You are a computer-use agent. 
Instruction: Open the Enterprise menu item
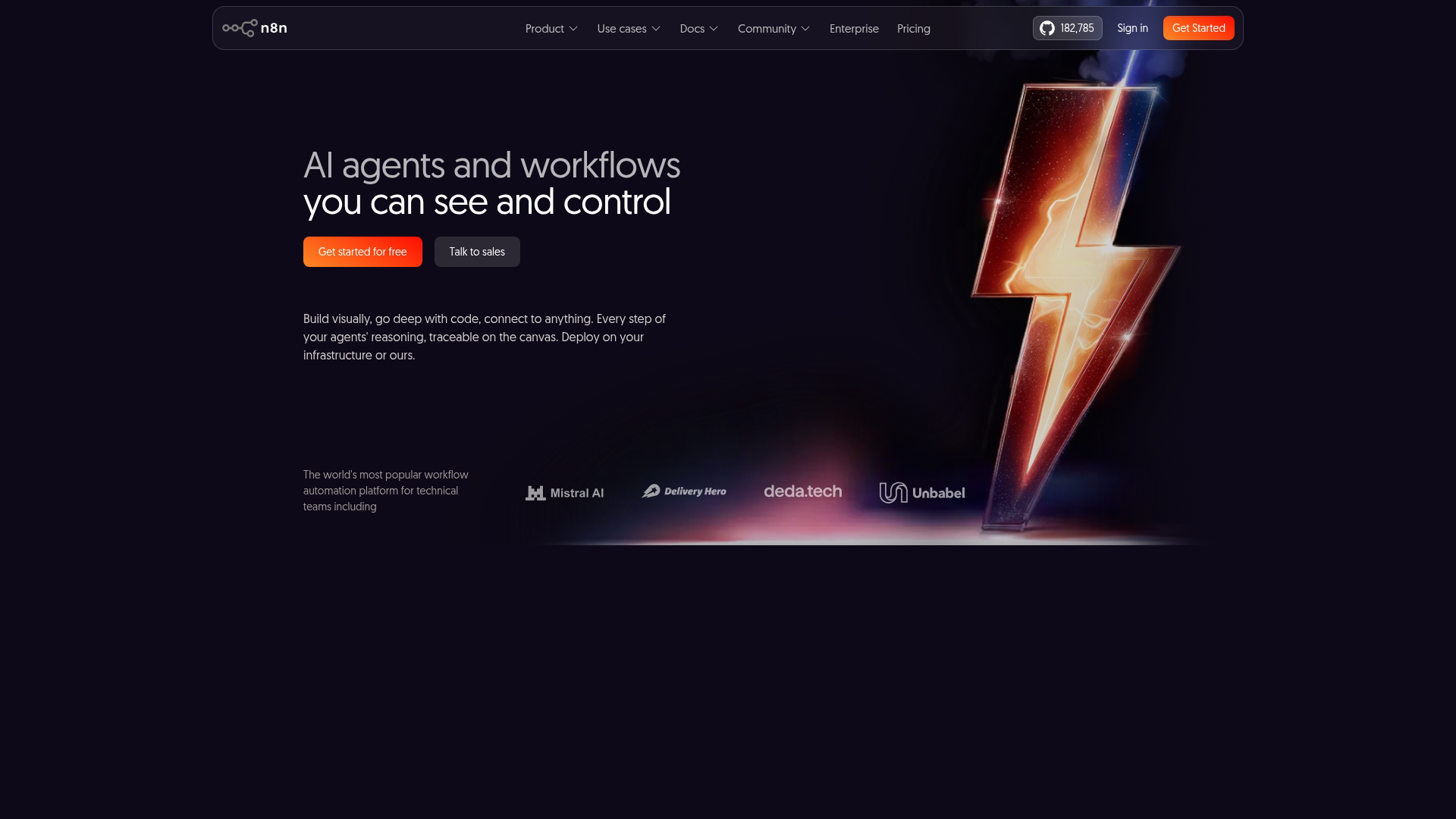854,29
